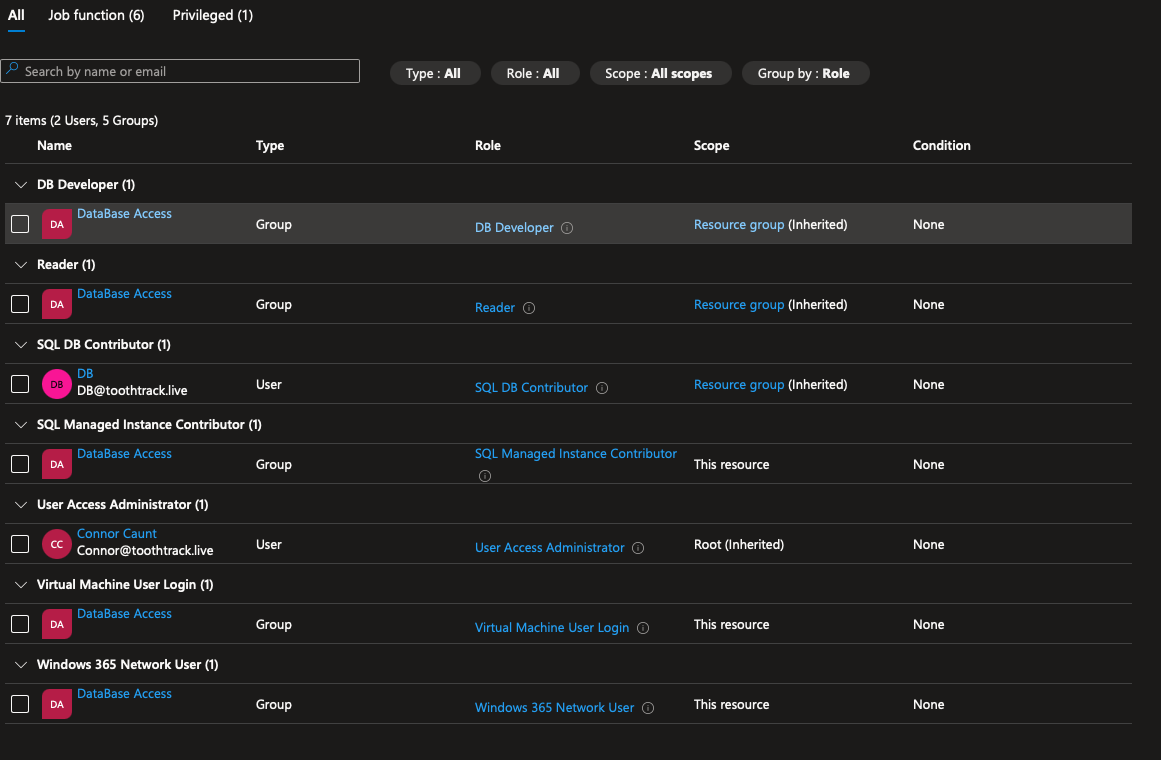Click pink DB user avatar
The width and height of the screenshot is (1161, 760).
[x=57, y=384]
